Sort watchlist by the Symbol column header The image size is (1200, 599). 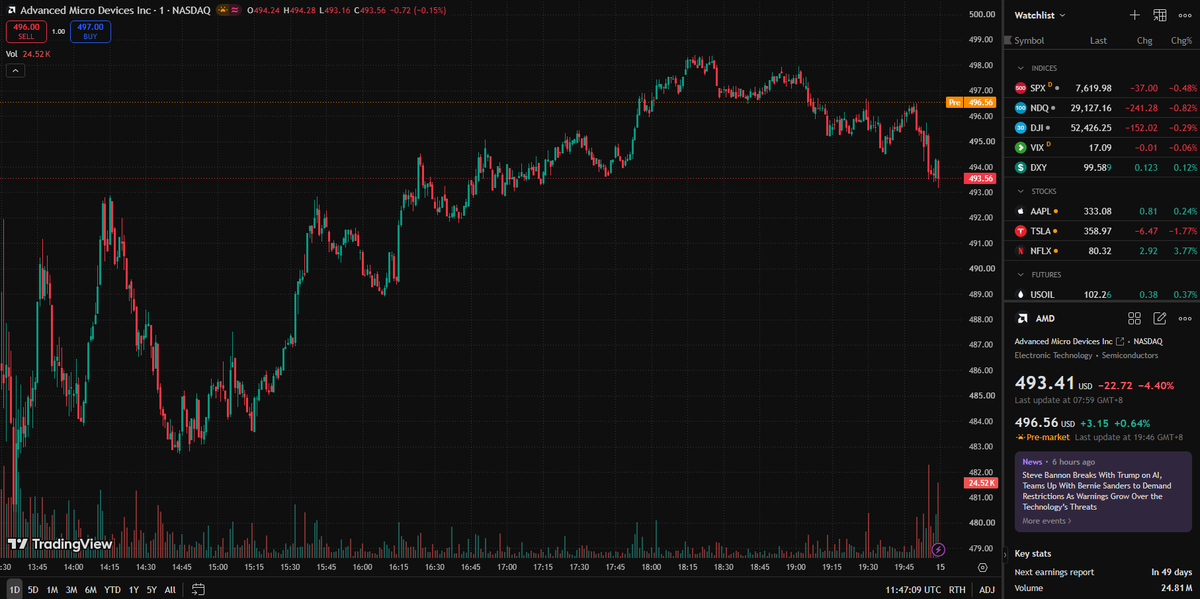(x=1029, y=41)
